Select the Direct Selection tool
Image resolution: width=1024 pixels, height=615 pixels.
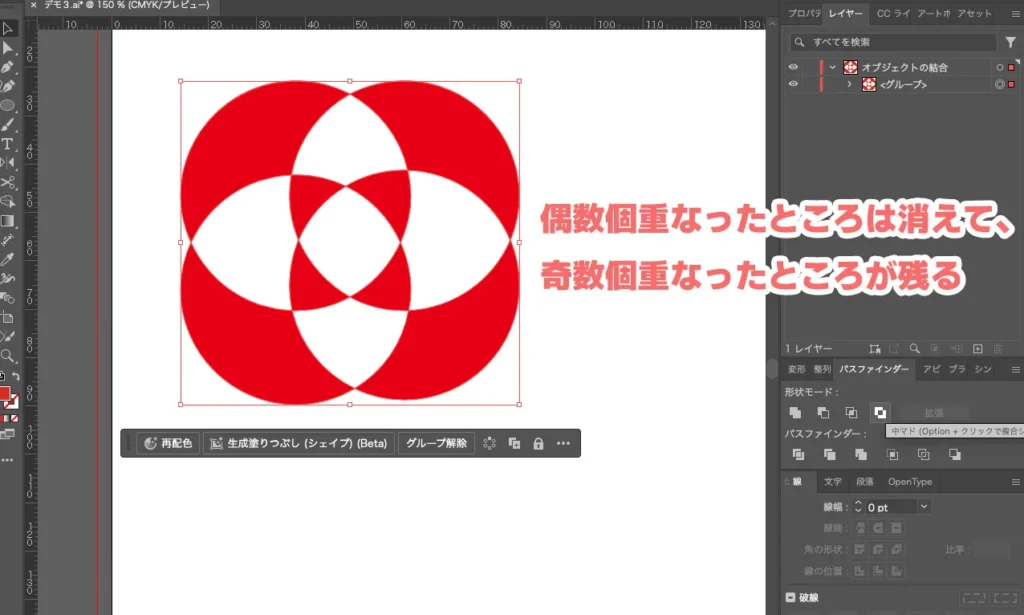coord(10,47)
